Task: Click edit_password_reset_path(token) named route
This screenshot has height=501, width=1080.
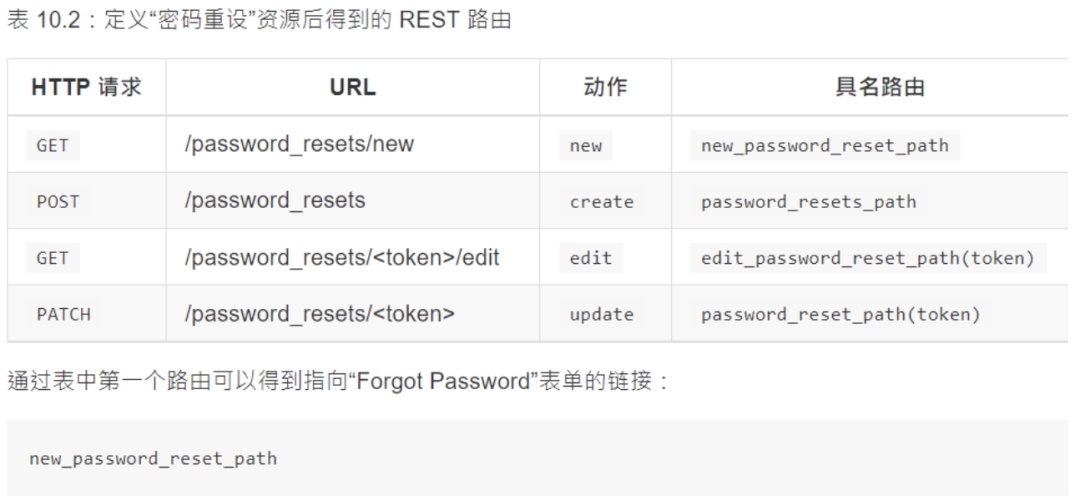Action: click(x=868, y=258)
